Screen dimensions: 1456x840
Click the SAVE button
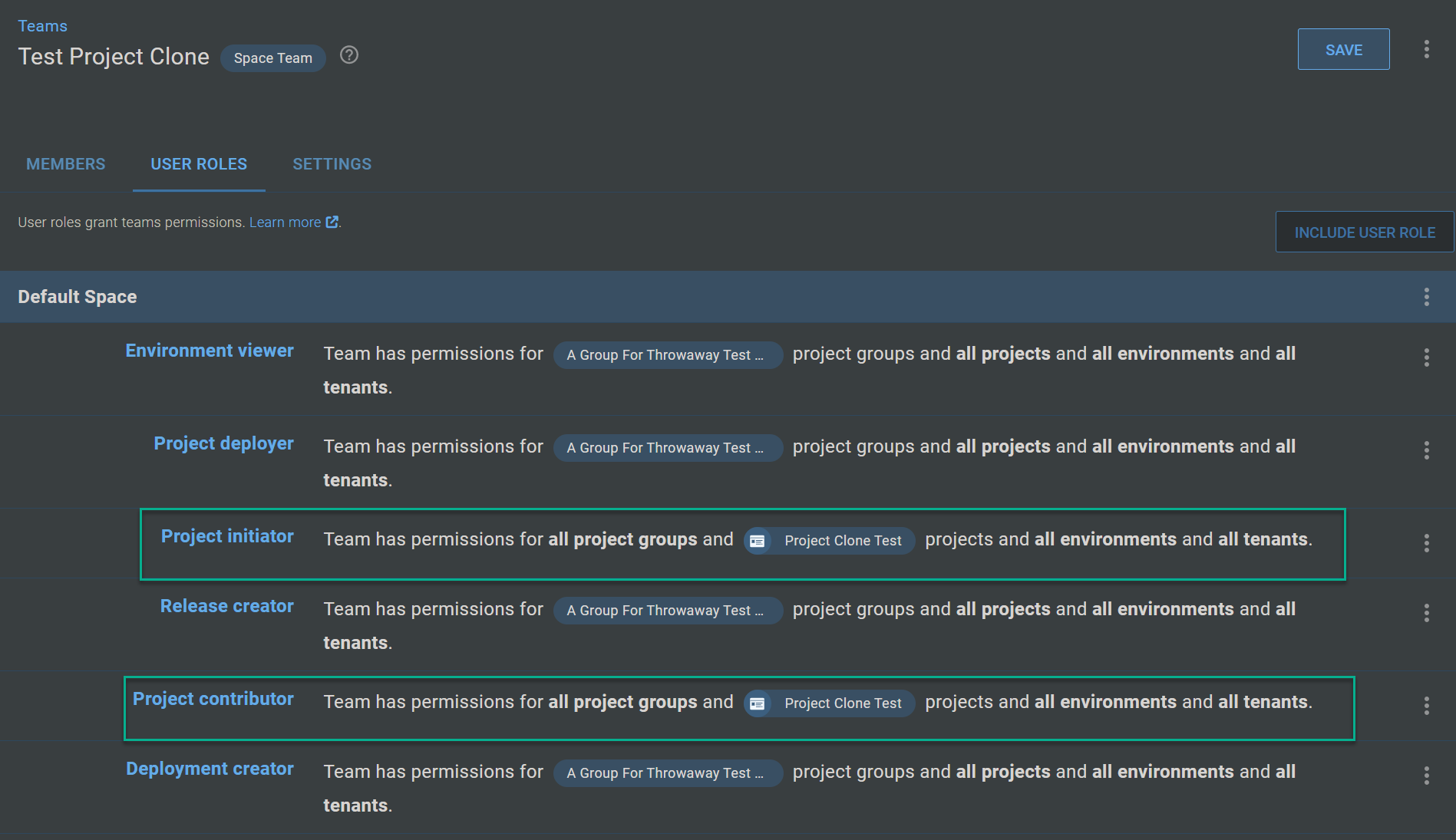tap(1343, 49)
